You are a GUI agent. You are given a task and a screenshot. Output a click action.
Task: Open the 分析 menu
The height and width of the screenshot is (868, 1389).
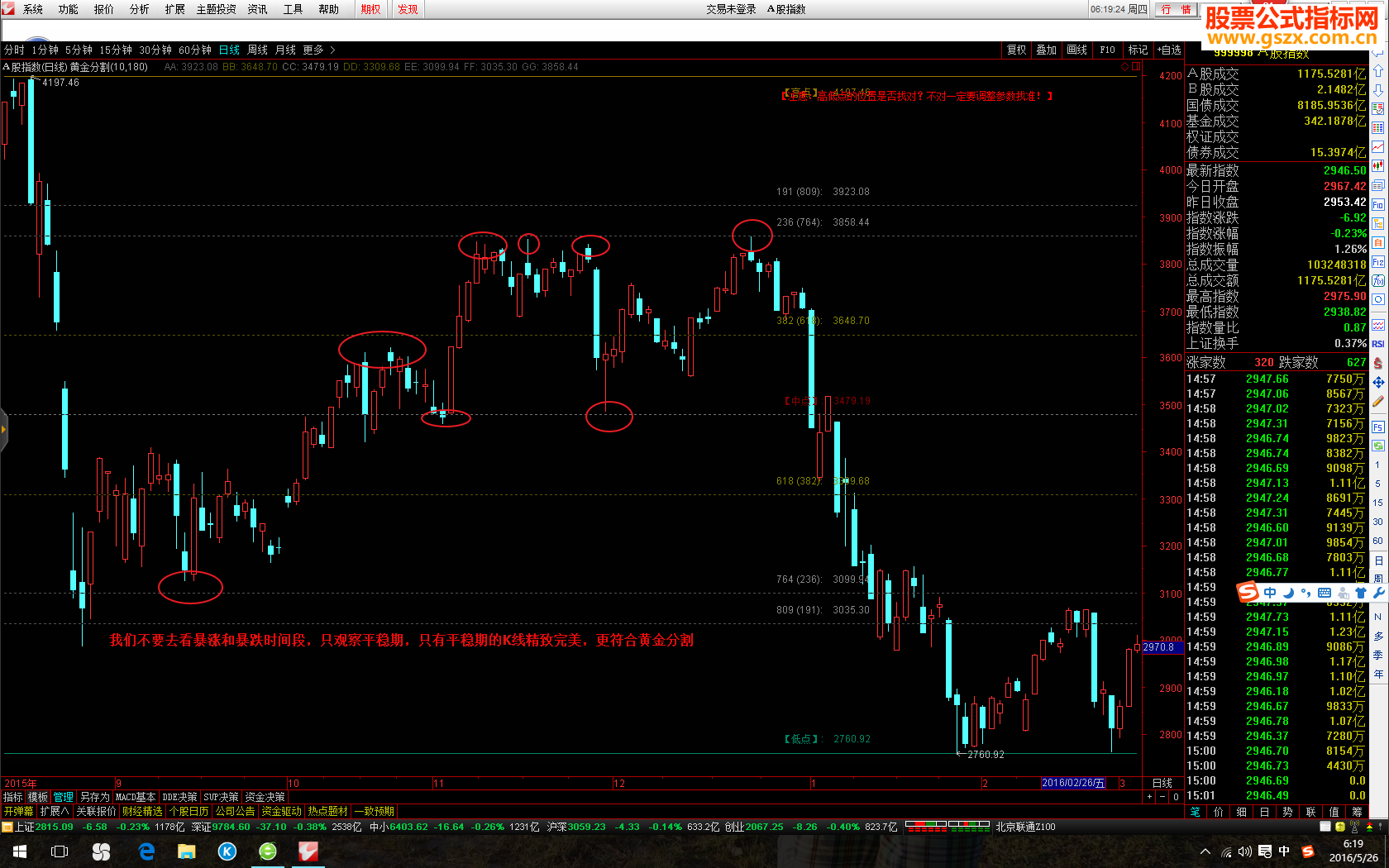(140, 9)
